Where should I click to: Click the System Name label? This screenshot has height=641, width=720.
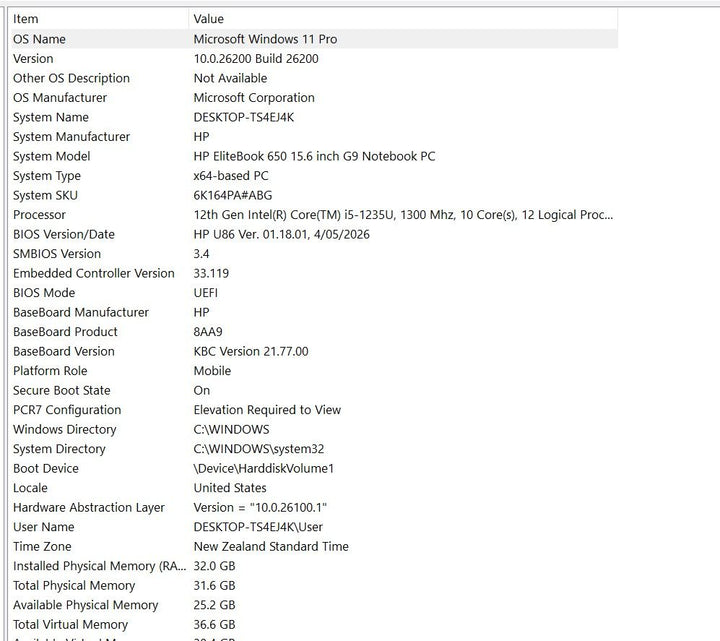click(51, 117)
